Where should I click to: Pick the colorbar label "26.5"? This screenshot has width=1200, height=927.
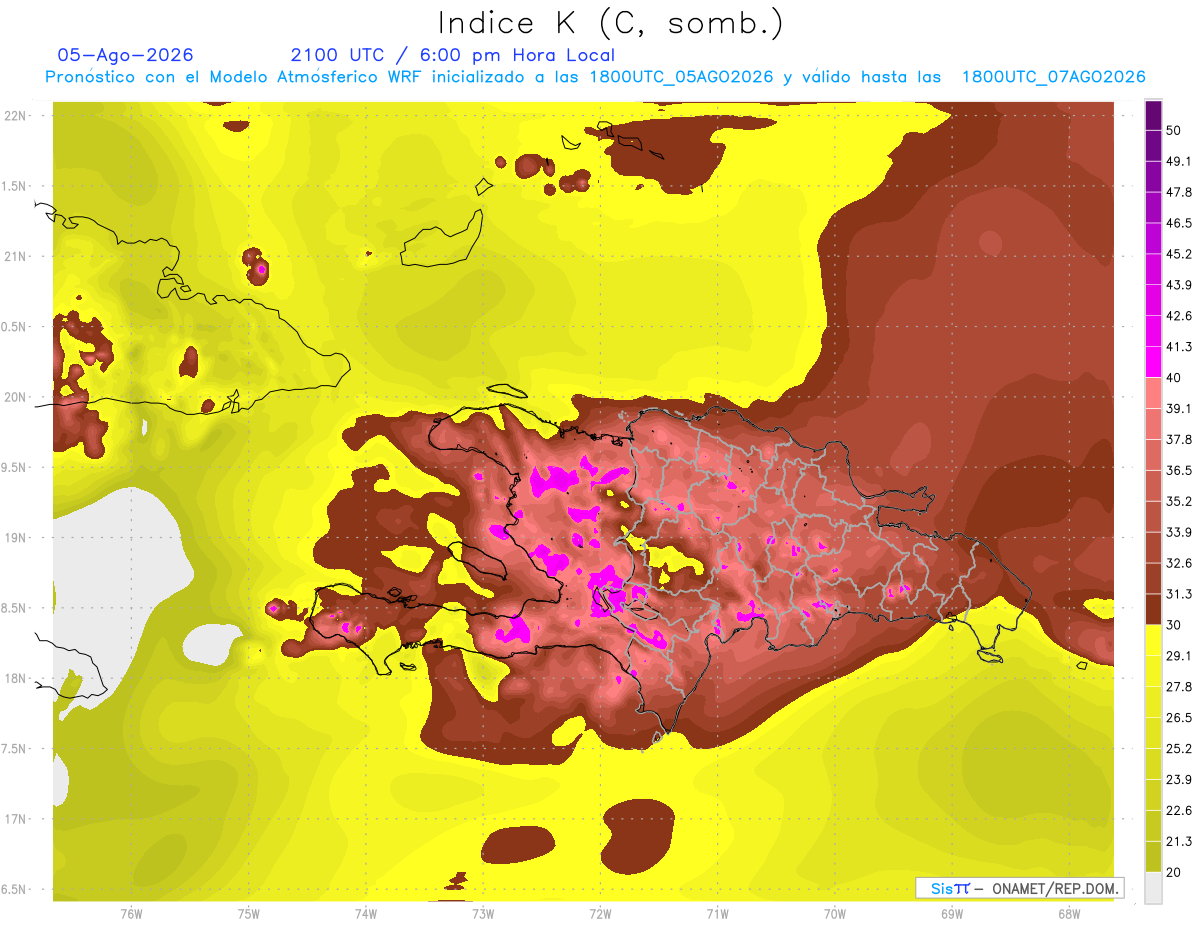pos(1179,718)
